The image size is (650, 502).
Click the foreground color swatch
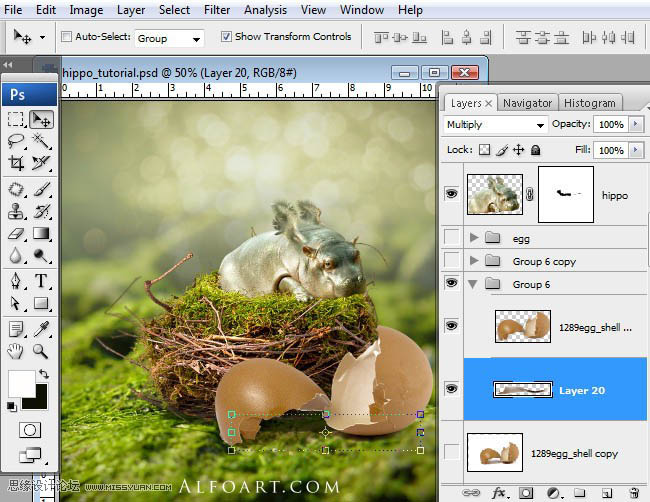click(x=21, y=383)
